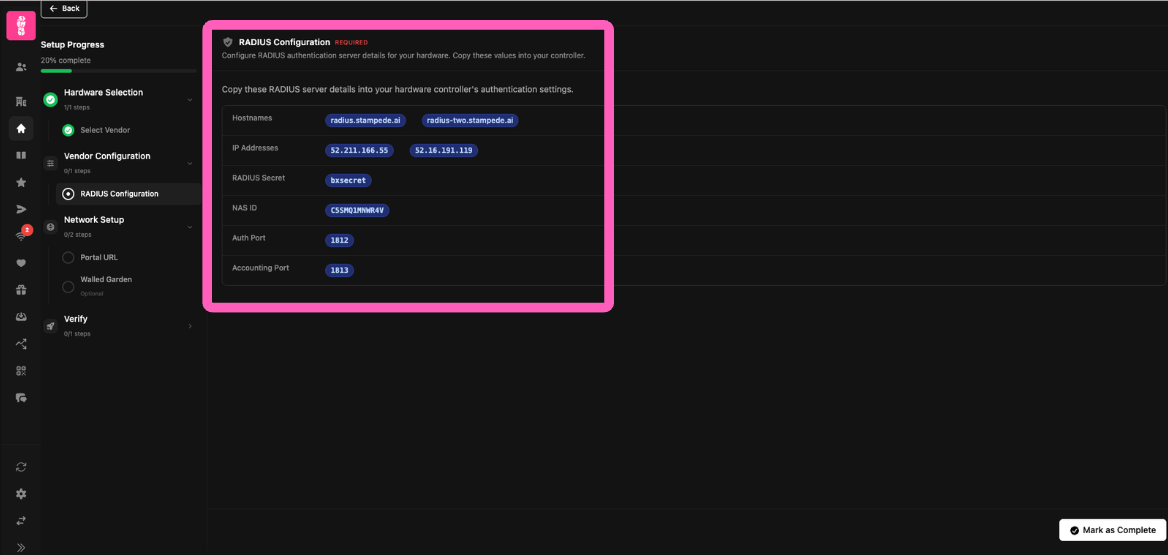Click the star icon in sidebar

(x=21, y=182)
